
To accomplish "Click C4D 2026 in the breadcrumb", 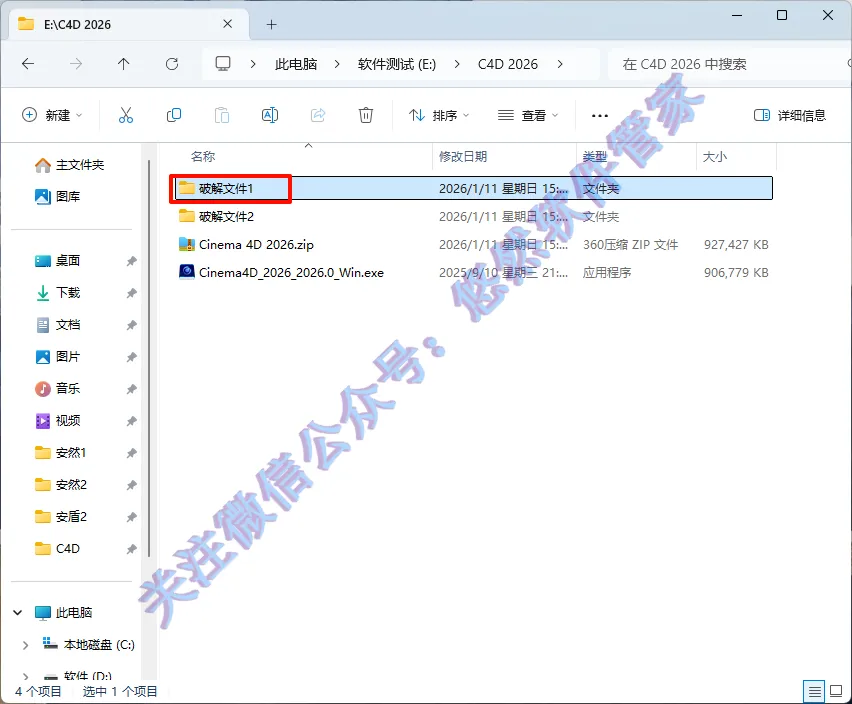I will point(508,64).
